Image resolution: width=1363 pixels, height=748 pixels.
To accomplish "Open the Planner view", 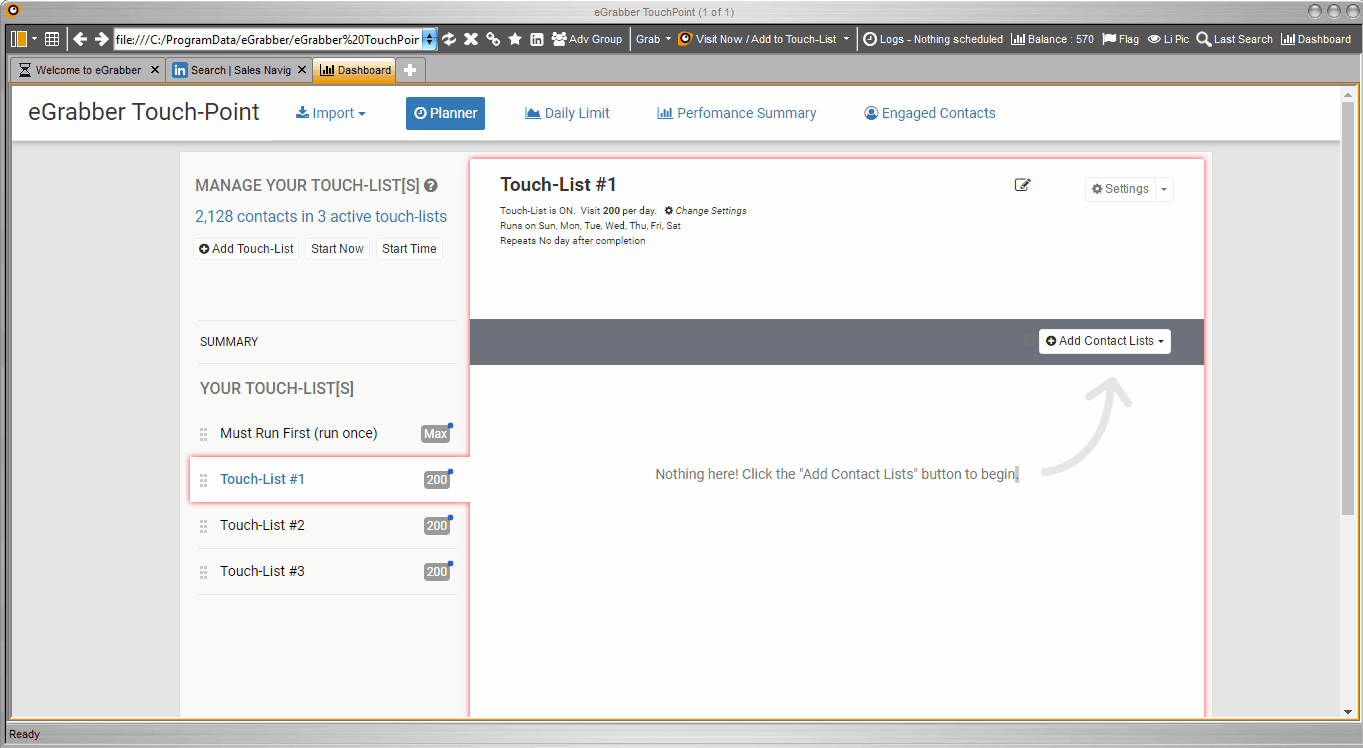I will click(445, 113).
